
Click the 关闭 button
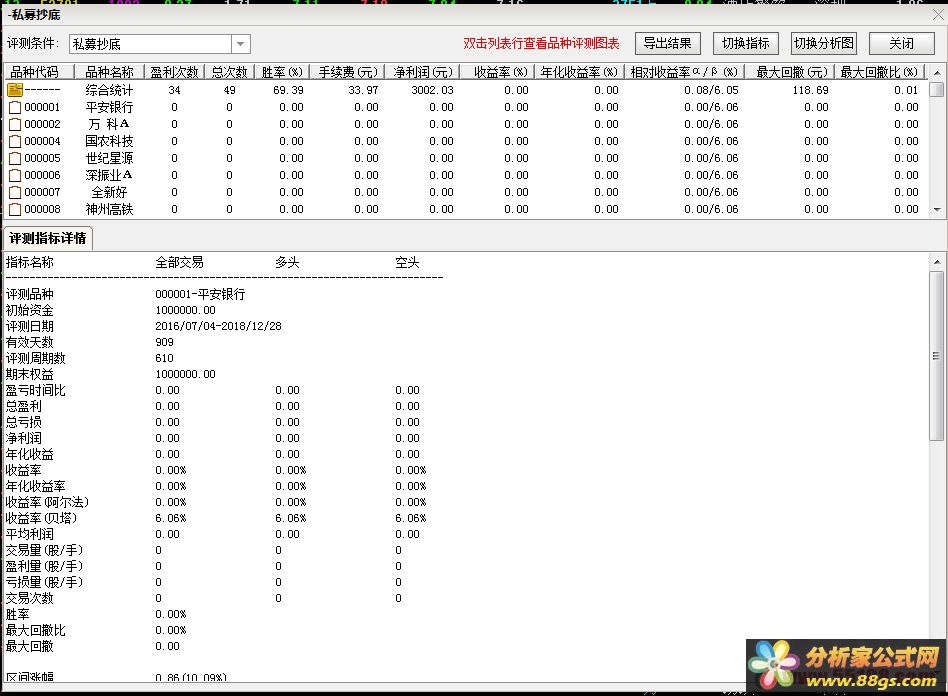point(901,44)
